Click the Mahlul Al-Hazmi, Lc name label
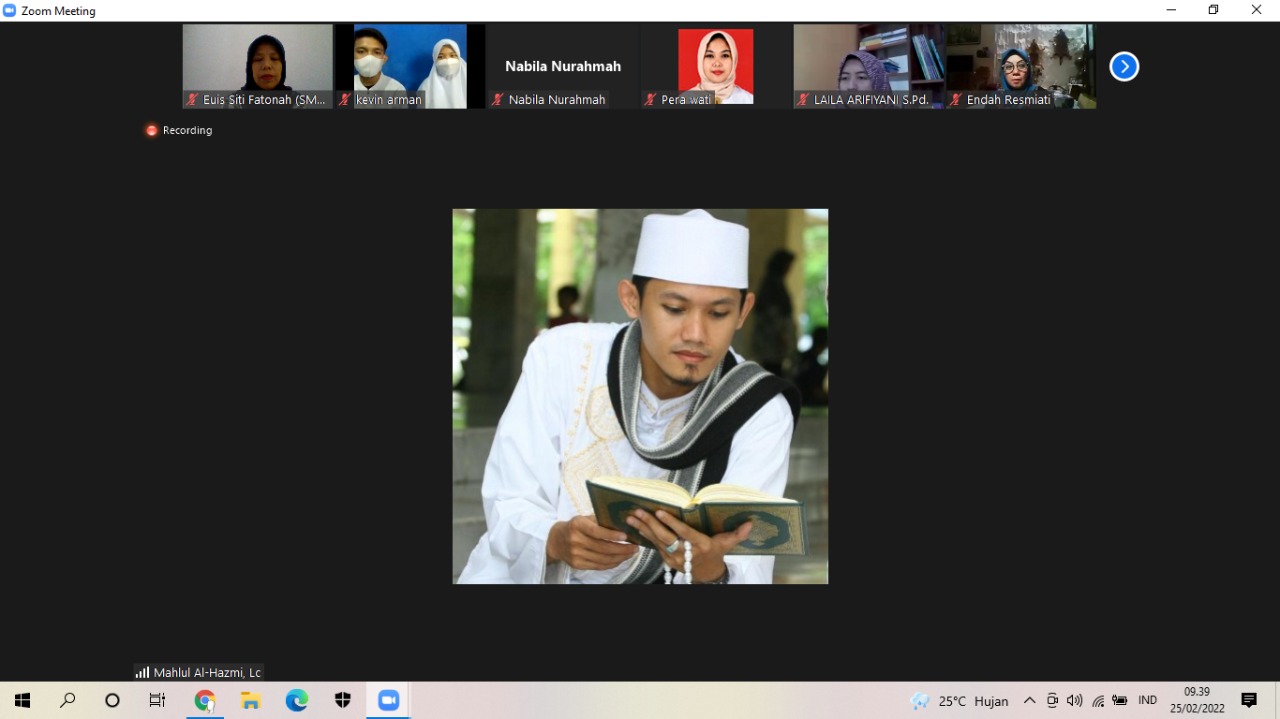The height and width of the screenshot is (719, 1280). pos(207,673)
